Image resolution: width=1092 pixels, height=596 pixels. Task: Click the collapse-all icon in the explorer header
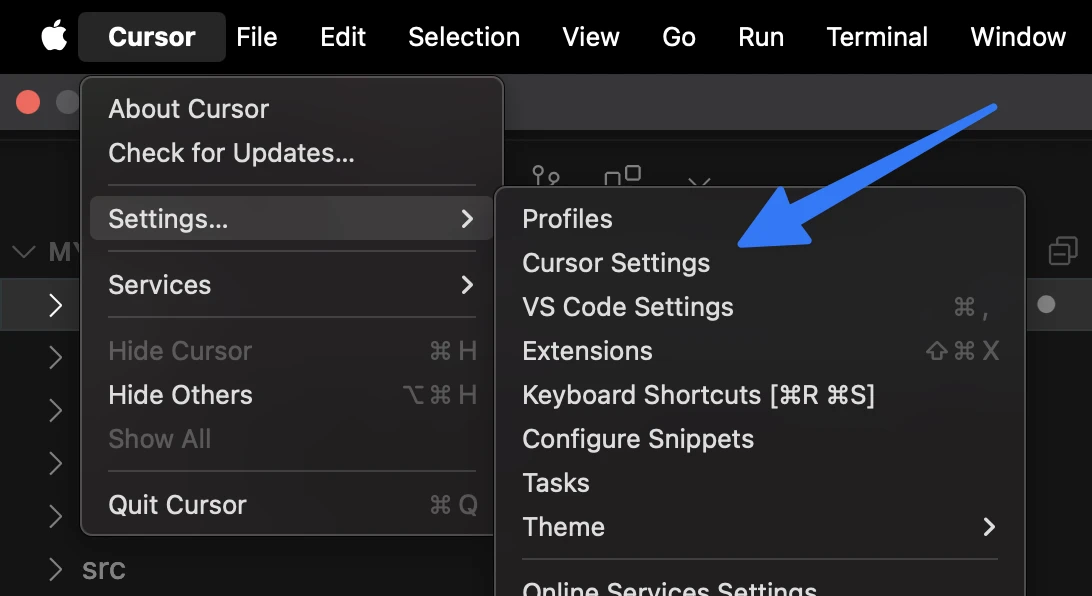(1062, 251)
